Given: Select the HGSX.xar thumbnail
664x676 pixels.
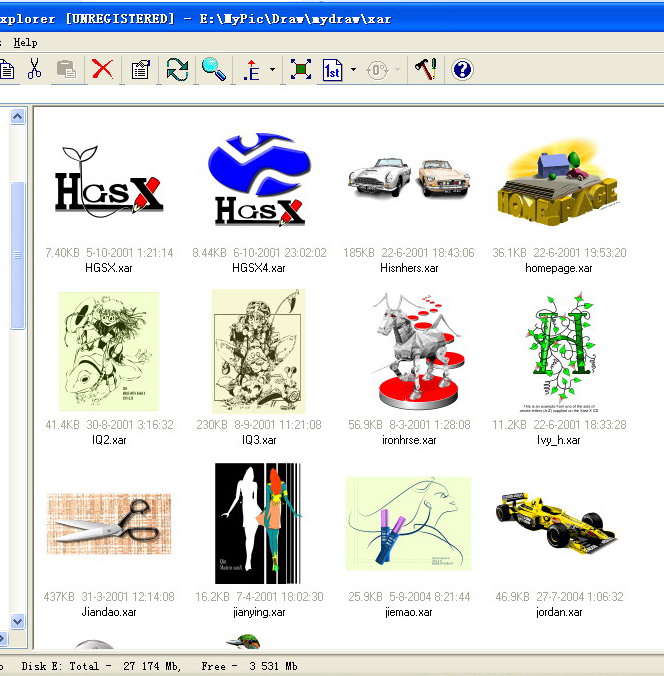Looking at the screenshot, I should point(109,182).
